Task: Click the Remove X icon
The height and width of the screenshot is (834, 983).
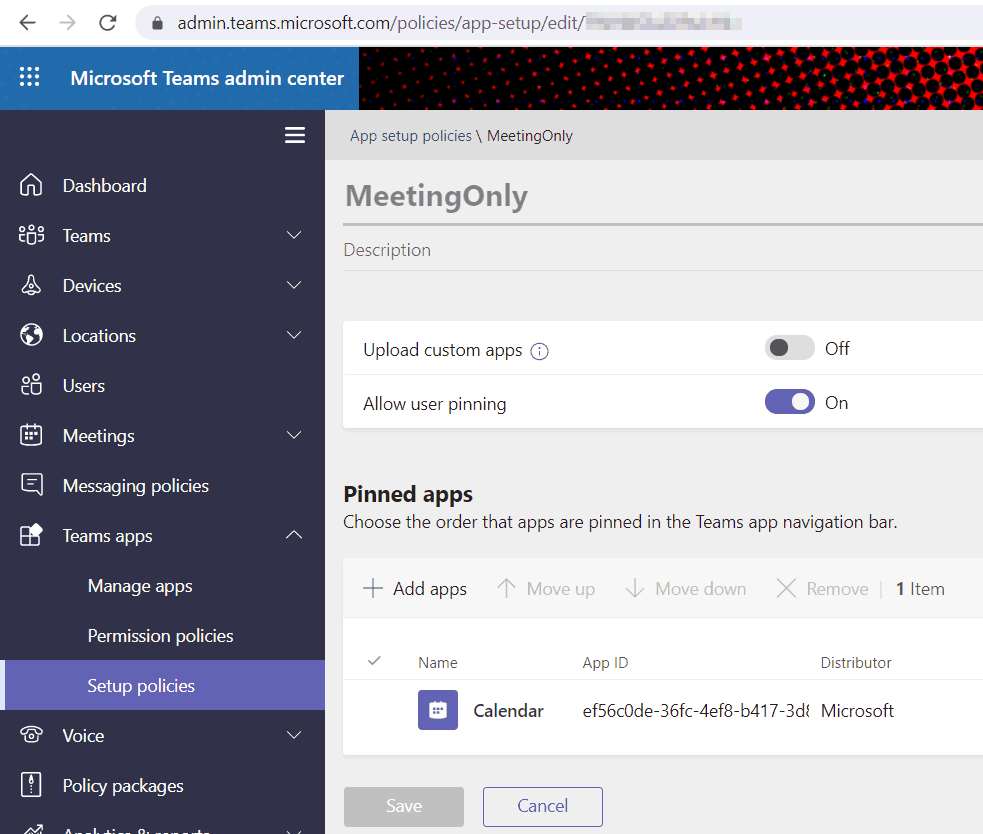Action: pos(786,588)
